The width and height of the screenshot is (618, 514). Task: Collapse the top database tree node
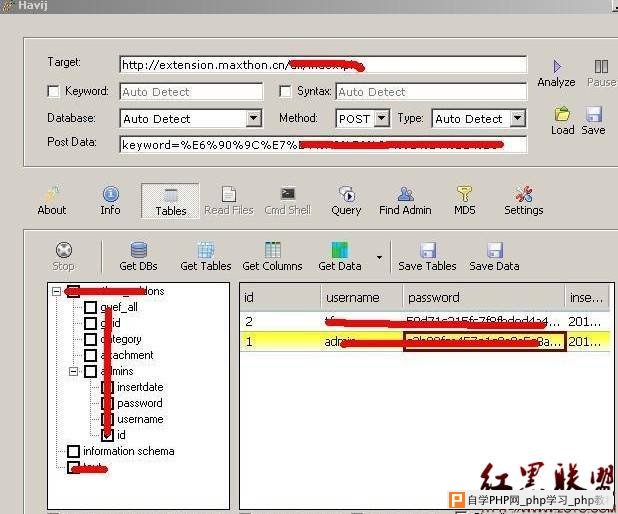pyautogui.click(x=56, y=291)
